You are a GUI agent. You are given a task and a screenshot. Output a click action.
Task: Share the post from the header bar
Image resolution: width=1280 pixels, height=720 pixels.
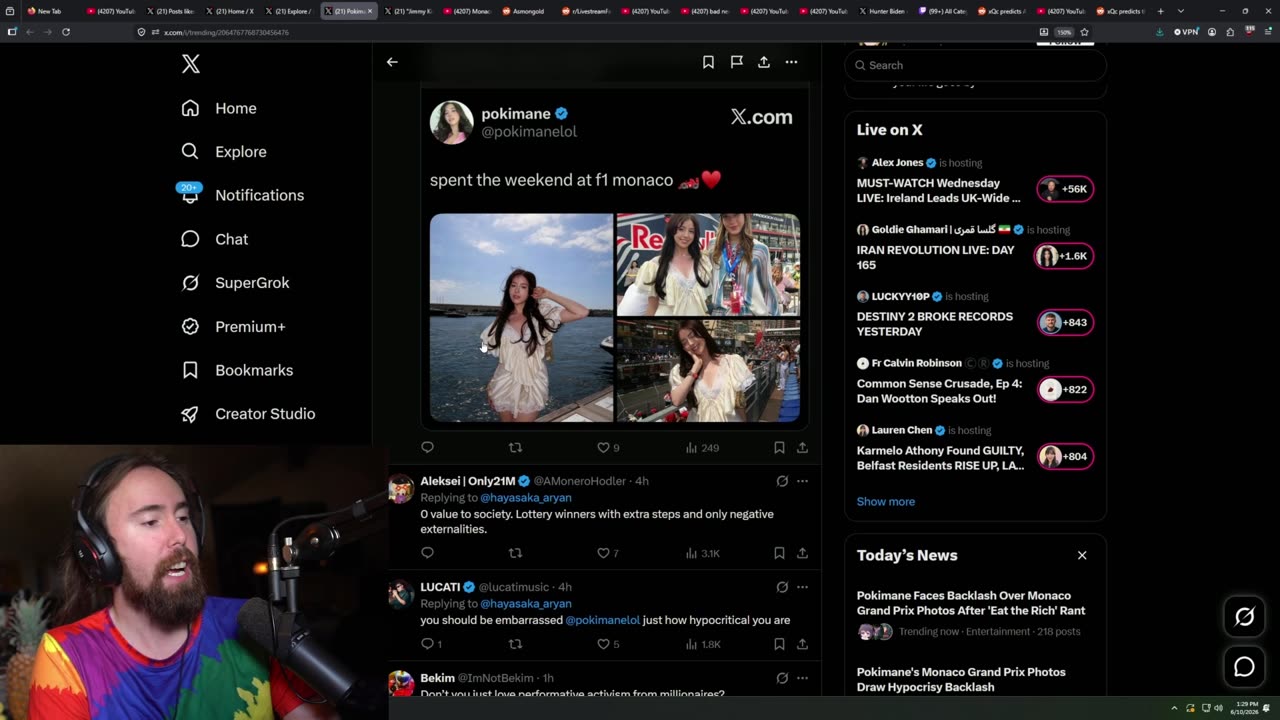(764, 62)
